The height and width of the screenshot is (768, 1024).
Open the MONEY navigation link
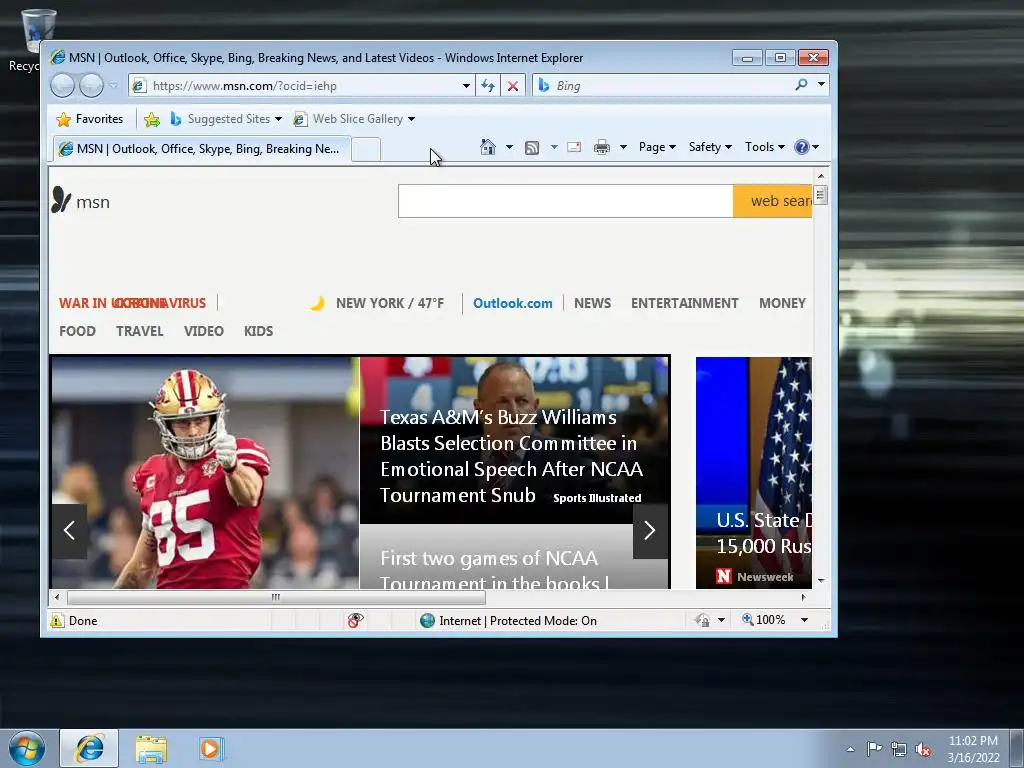782,303
